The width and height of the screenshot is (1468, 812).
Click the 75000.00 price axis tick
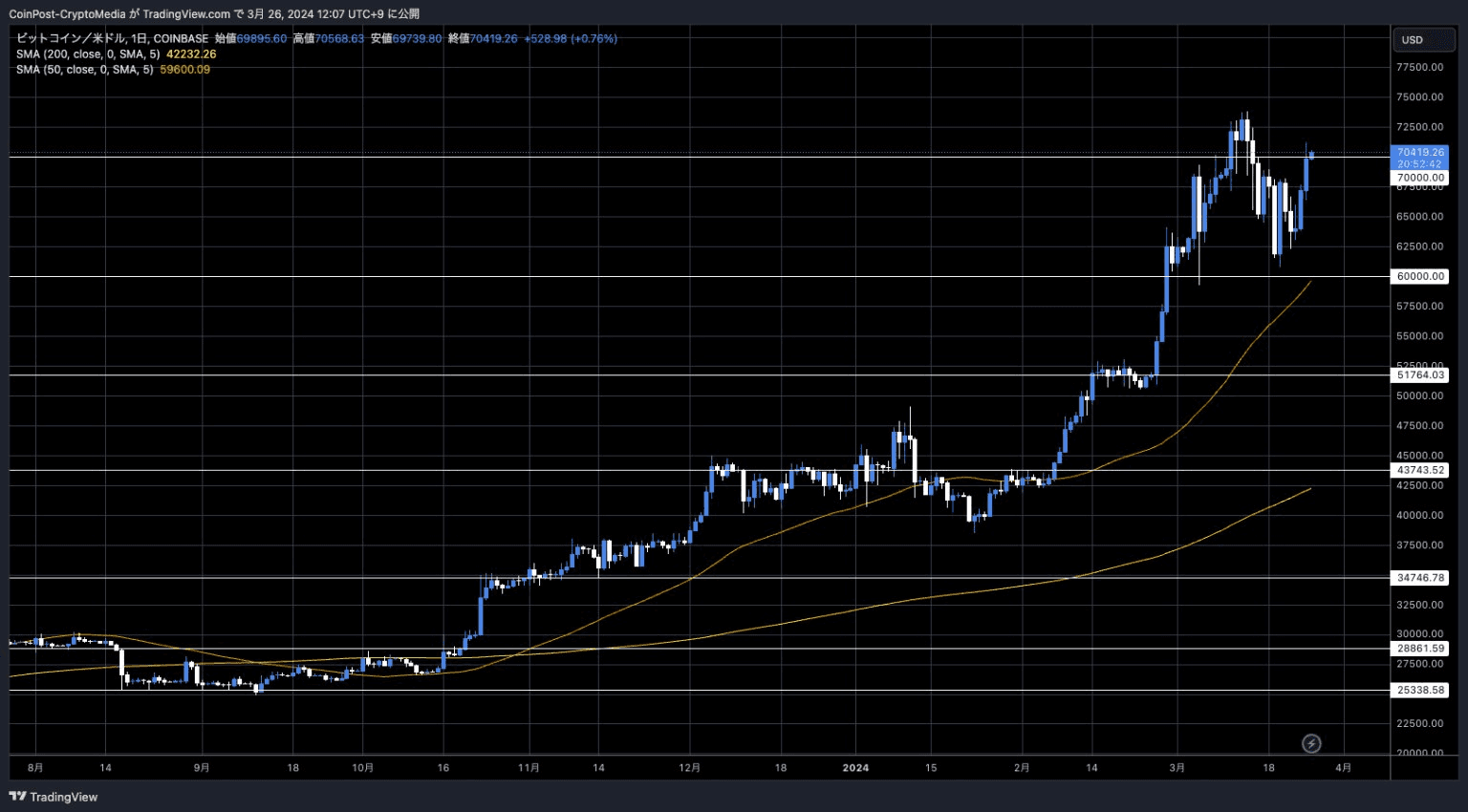click(x=1419, y=97)
